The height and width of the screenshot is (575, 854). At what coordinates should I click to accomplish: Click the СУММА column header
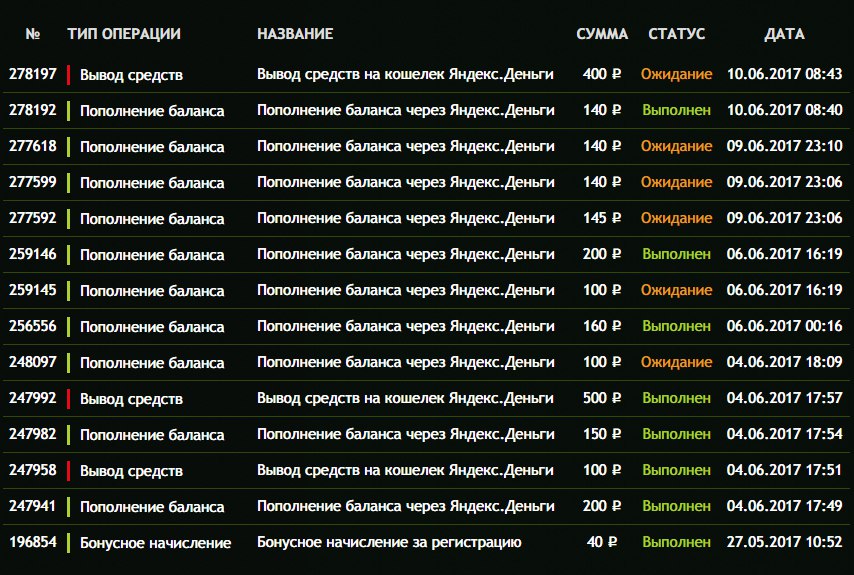click(x=602, y=34)
